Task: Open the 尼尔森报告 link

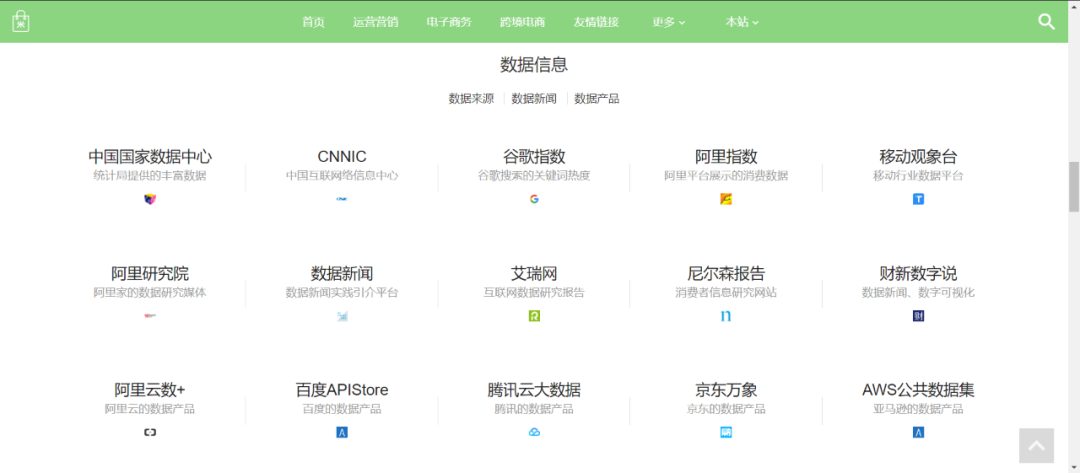Action: point(726,273)
